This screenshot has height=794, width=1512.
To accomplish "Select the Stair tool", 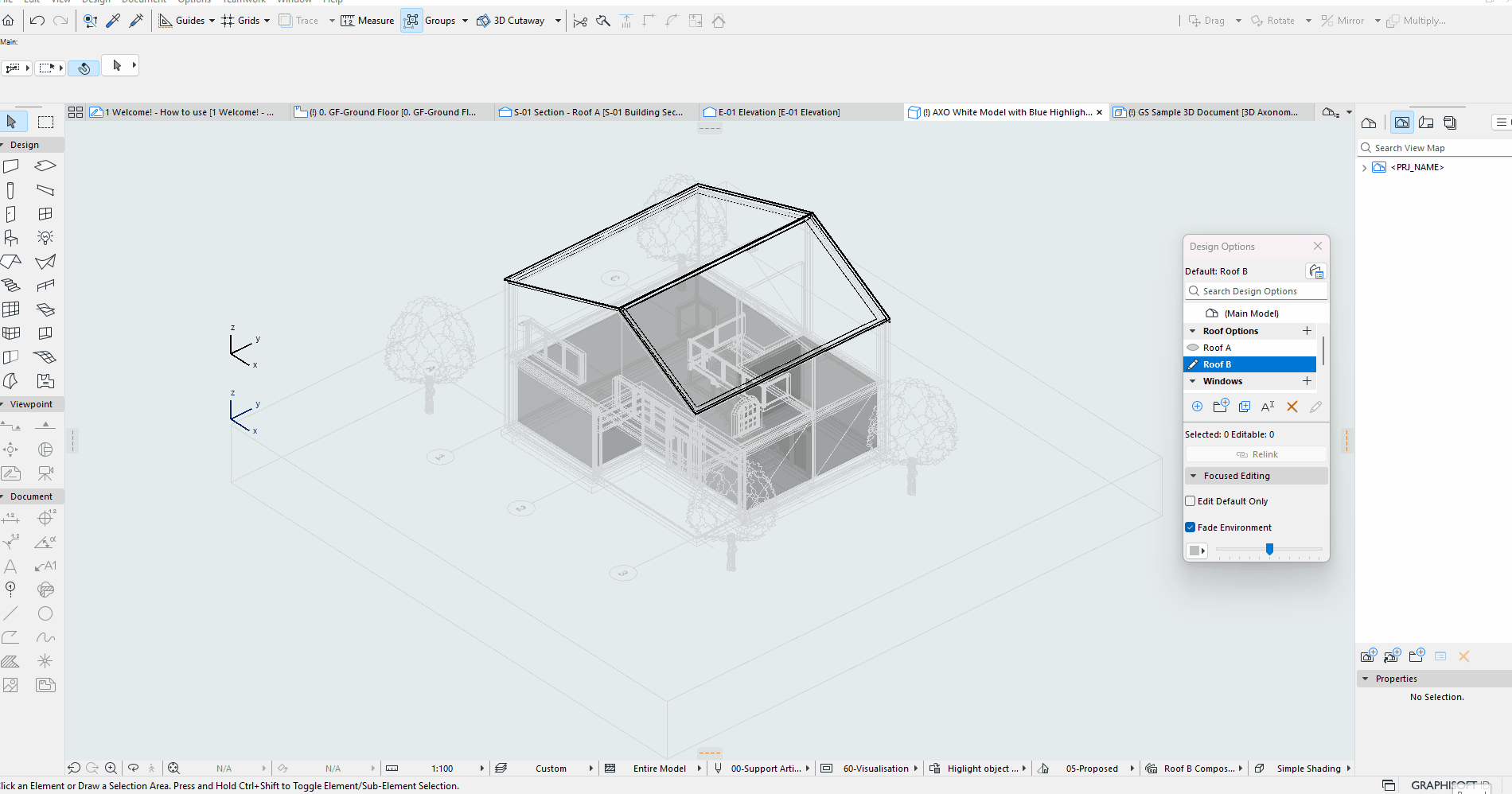I will 11,286.
